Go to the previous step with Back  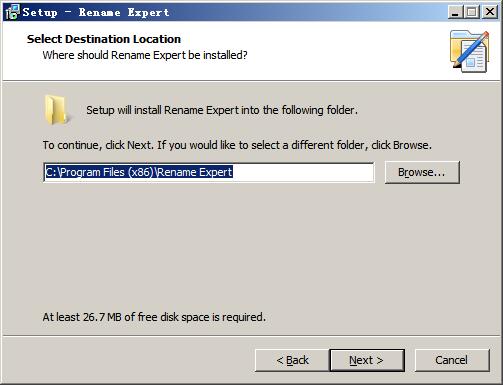[292, 360]
